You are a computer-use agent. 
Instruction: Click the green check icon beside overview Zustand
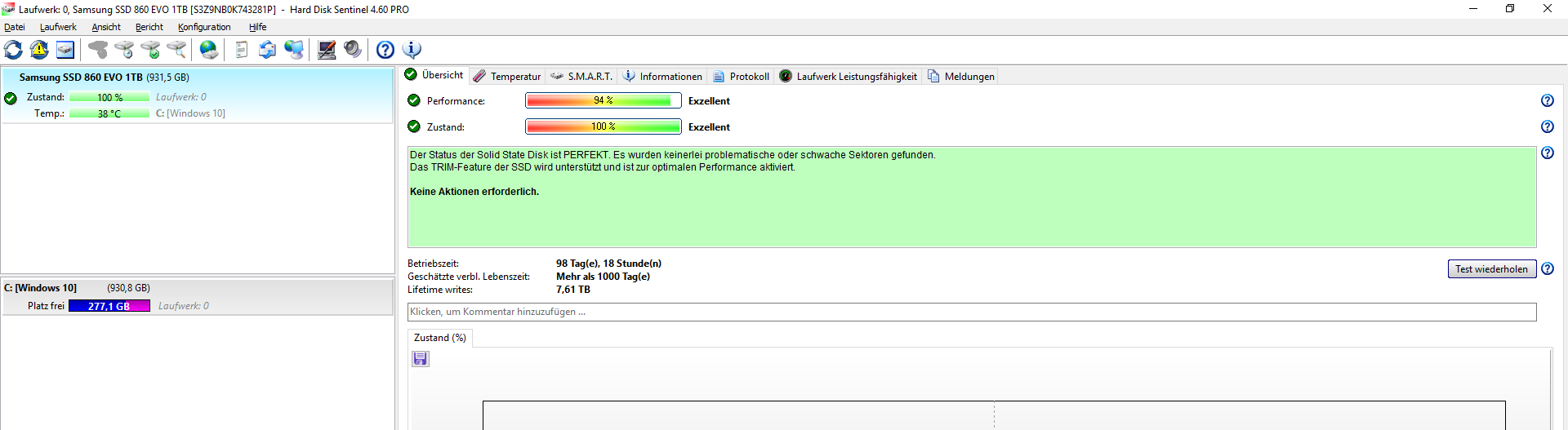click(x=414, y=126)
